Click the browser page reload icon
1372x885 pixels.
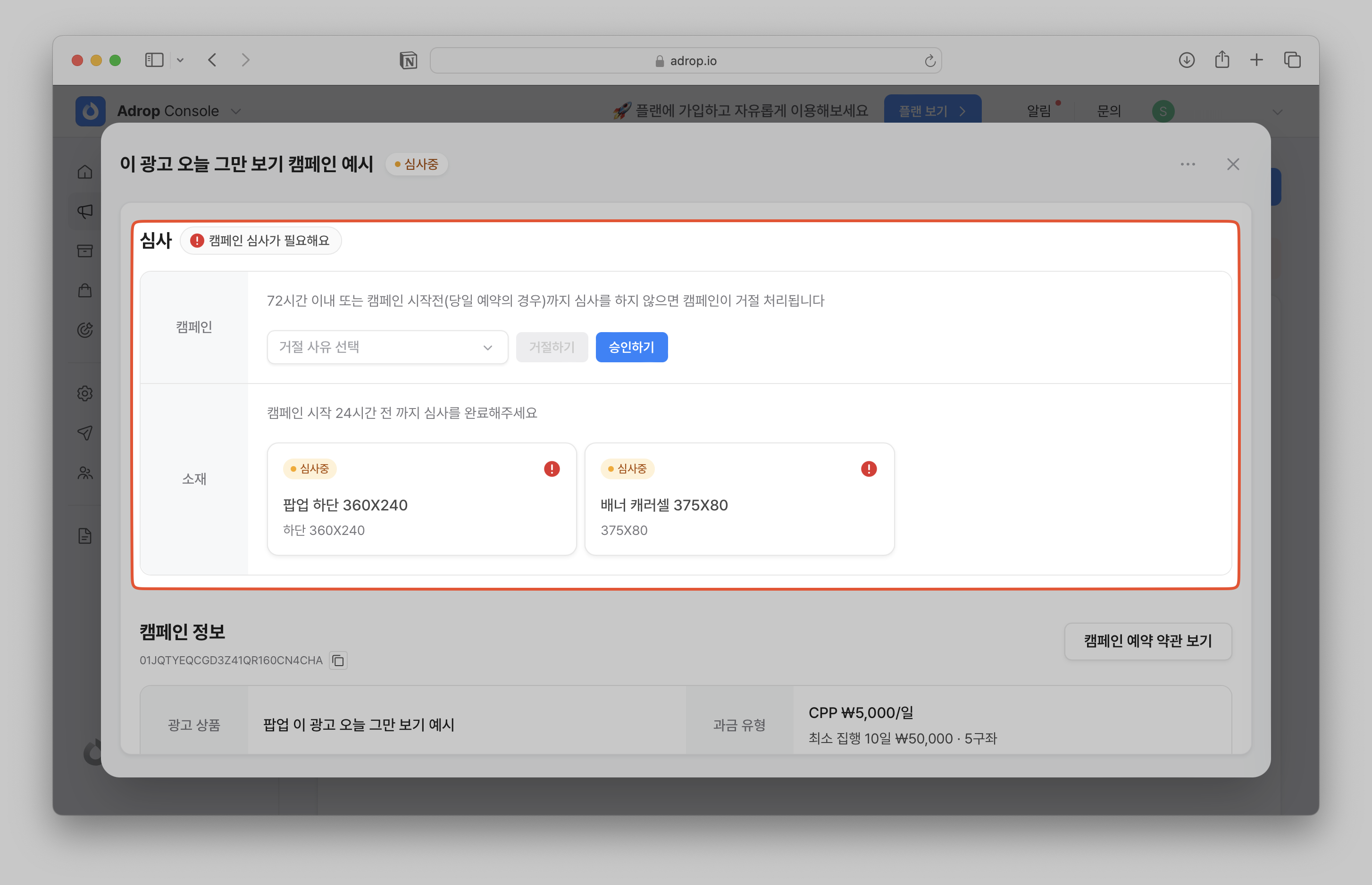[929, 61]
